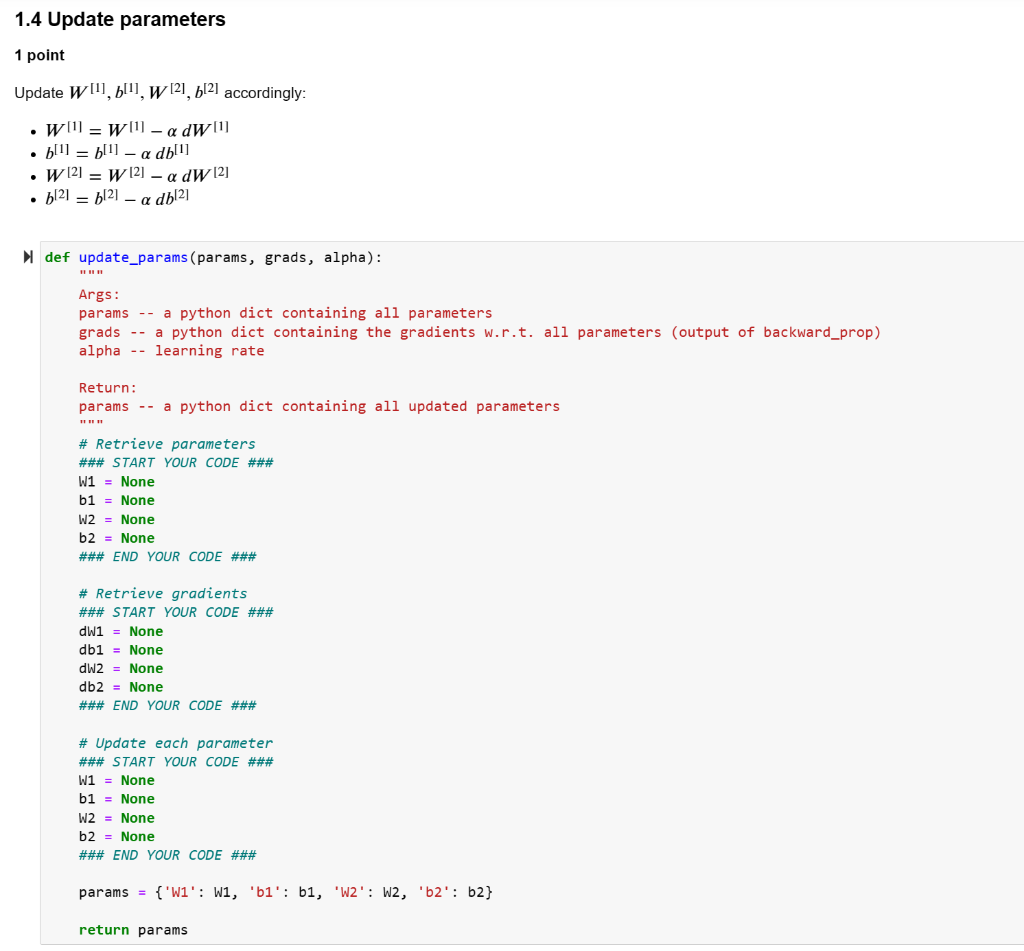
Task: Select the # Retrieve parameters comment
Action: coord(167,443)
